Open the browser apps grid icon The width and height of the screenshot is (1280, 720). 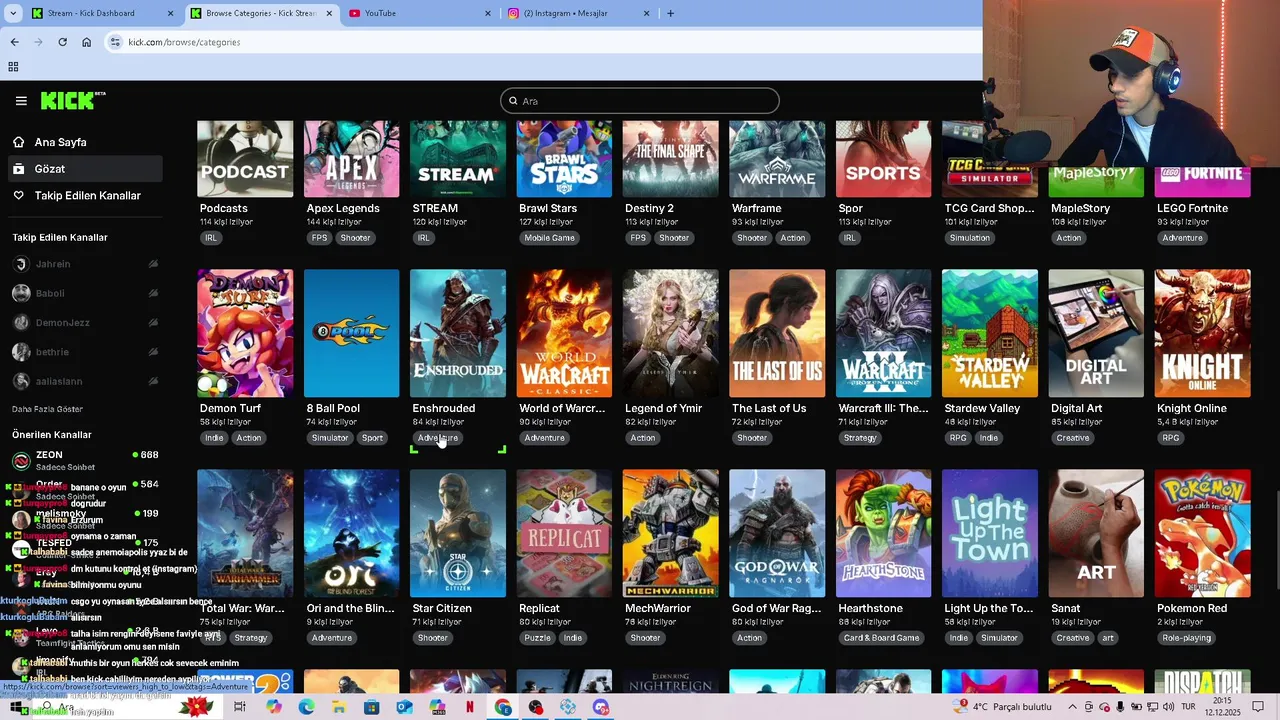click(13, 67)
